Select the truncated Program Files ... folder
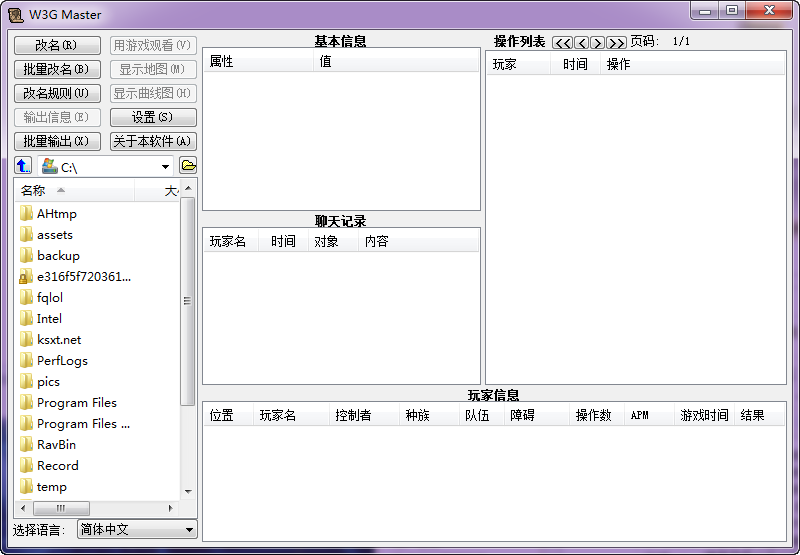This screenshot has width=800, height=555. coord(83,424)
